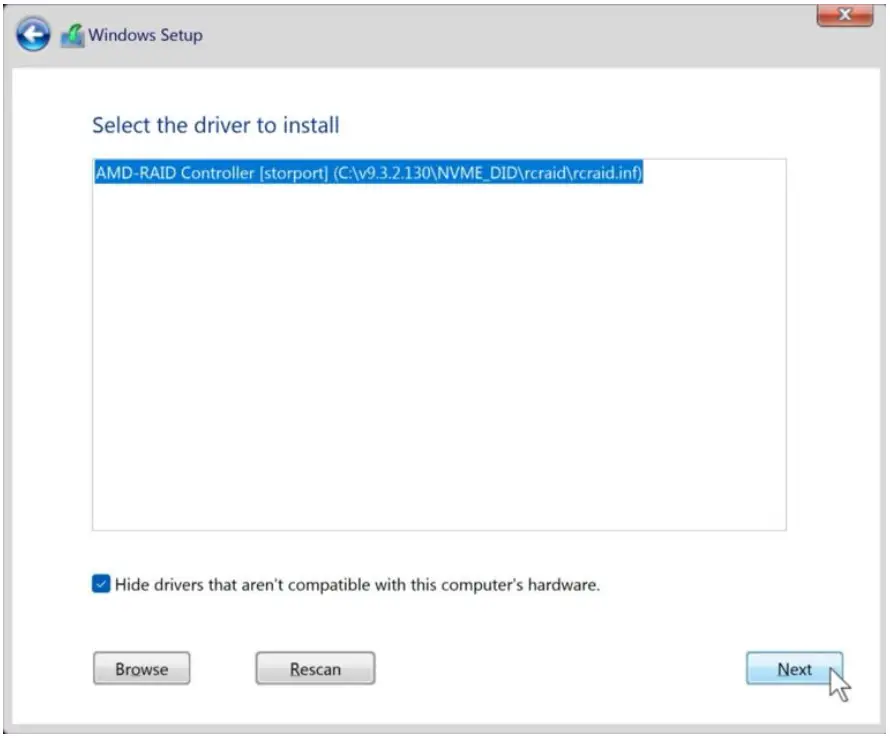Rescan for drivers
The height and width of the screenshot is (738, 890).
315,669
